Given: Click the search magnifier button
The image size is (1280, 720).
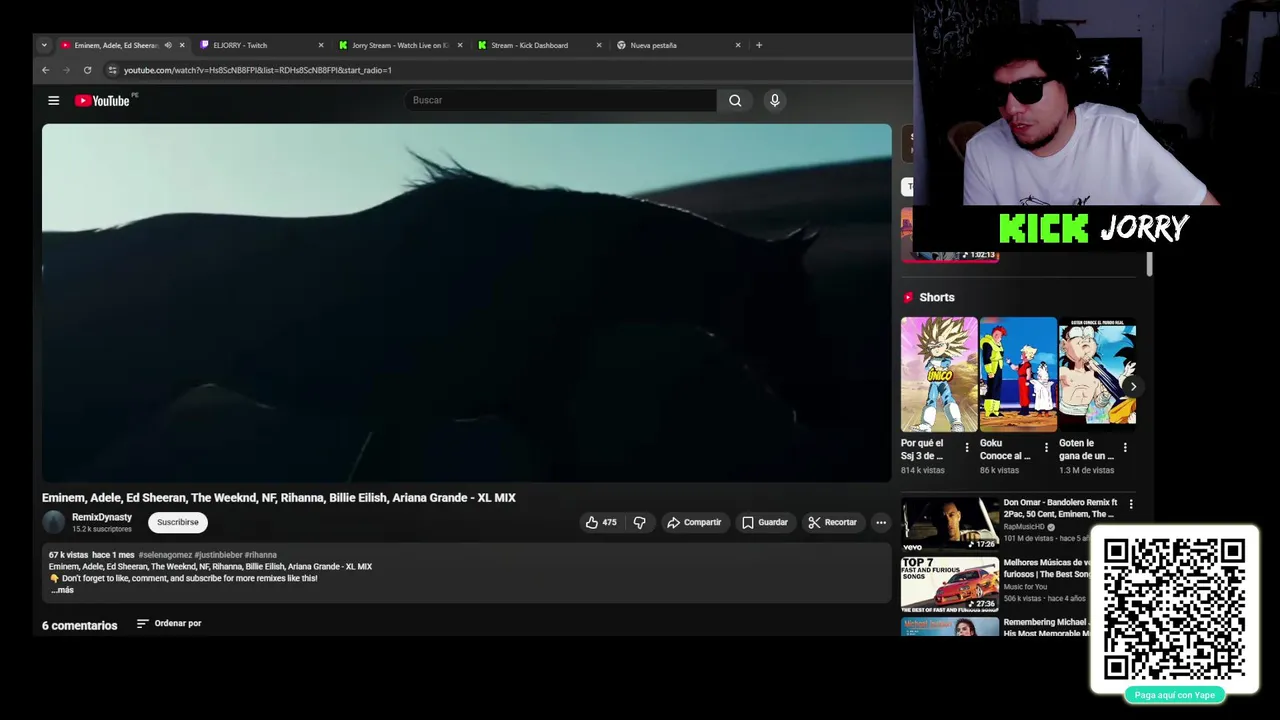Looking at the screenshot, I should [735, 100].
